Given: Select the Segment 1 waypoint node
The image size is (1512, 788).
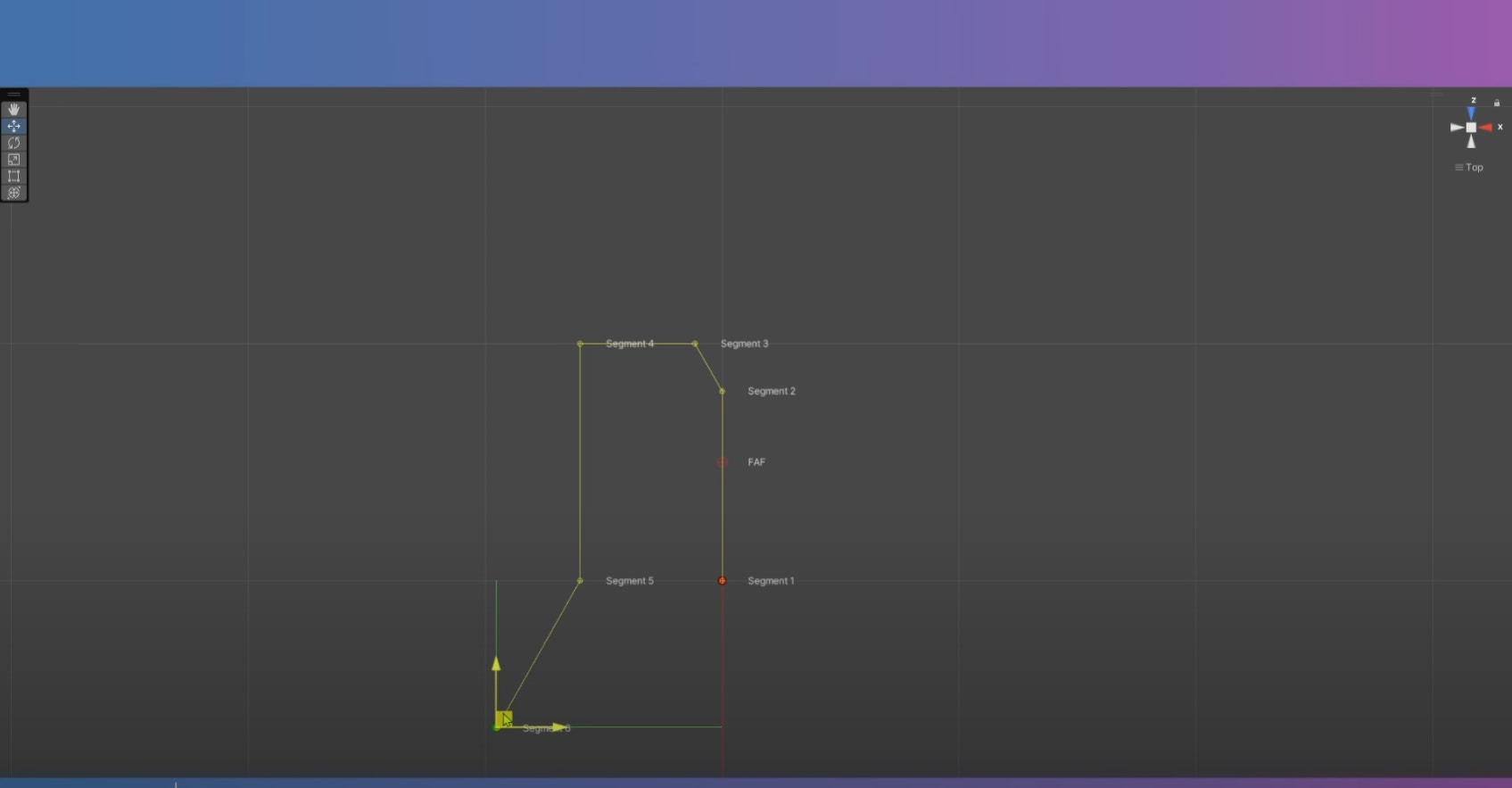Looking at the screenshot, I should (722, 581).
